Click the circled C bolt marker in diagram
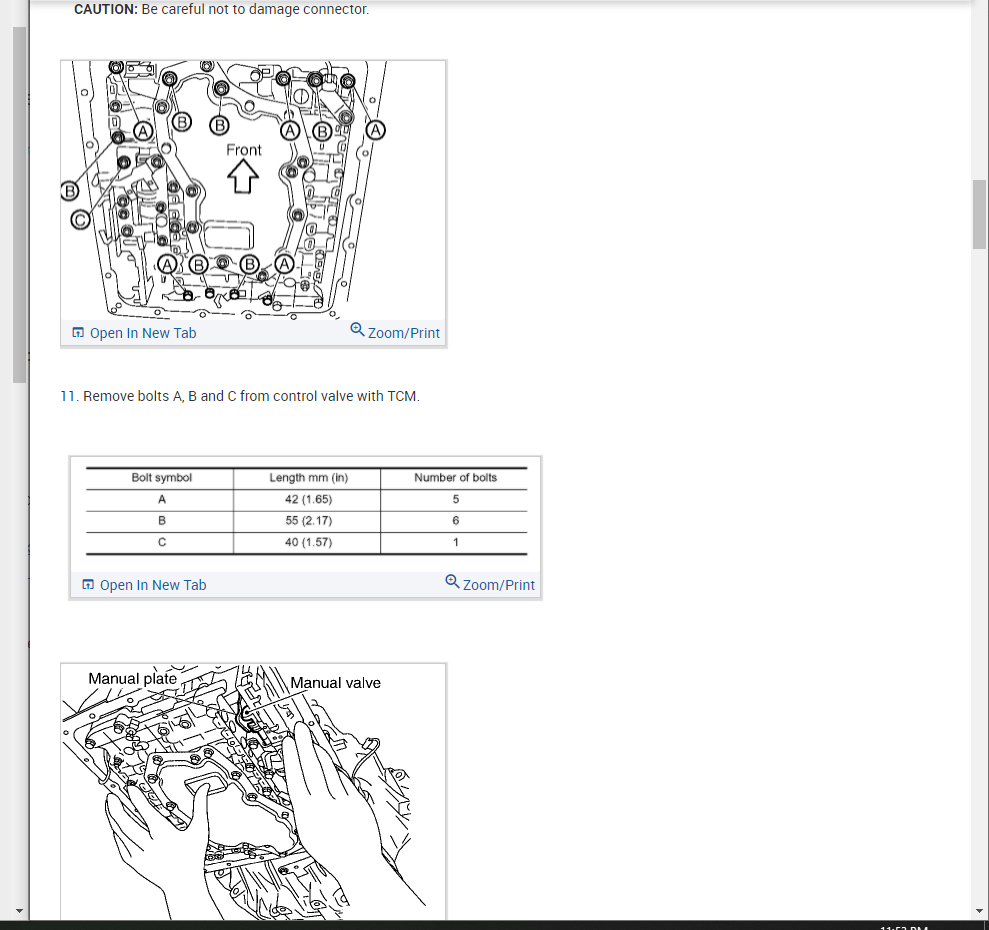 [x=80, y=220]
